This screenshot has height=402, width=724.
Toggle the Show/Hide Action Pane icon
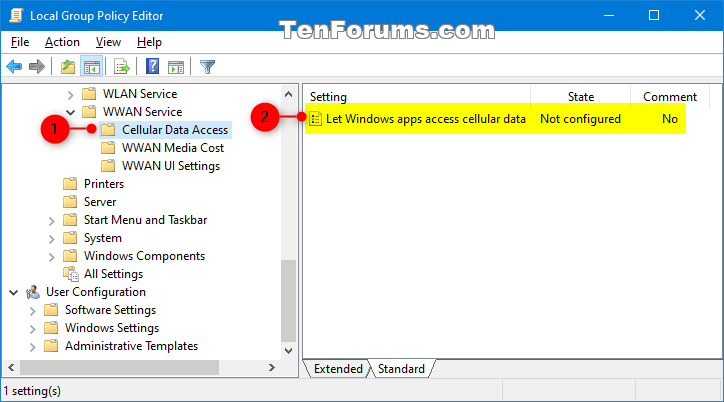click(176, 67)
